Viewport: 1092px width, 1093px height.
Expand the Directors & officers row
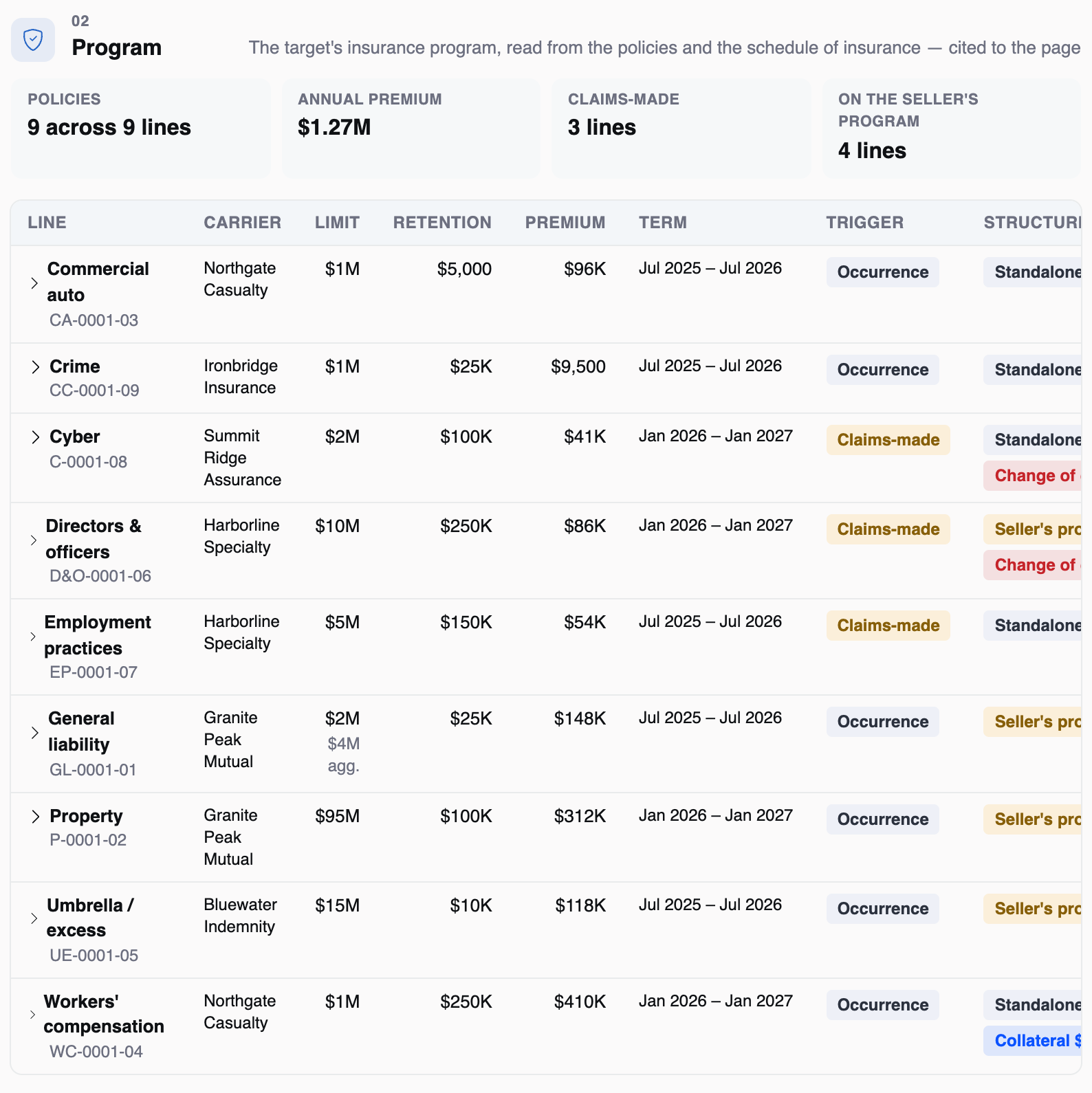tap(33, 540)
